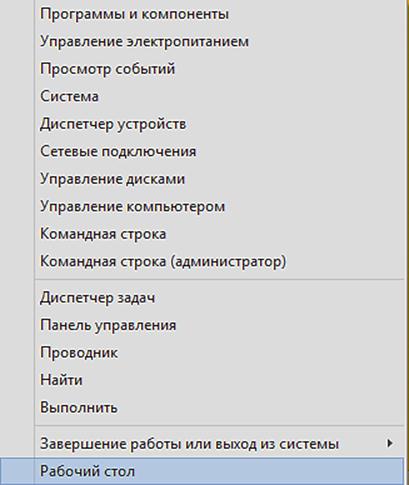
Task: Click the separator line below Выполнить
Action: point(219,426)
